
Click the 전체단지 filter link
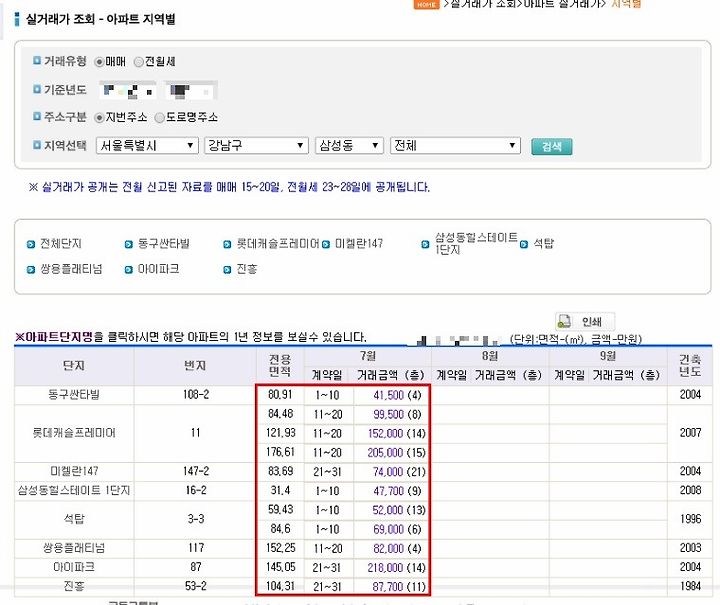61,244
